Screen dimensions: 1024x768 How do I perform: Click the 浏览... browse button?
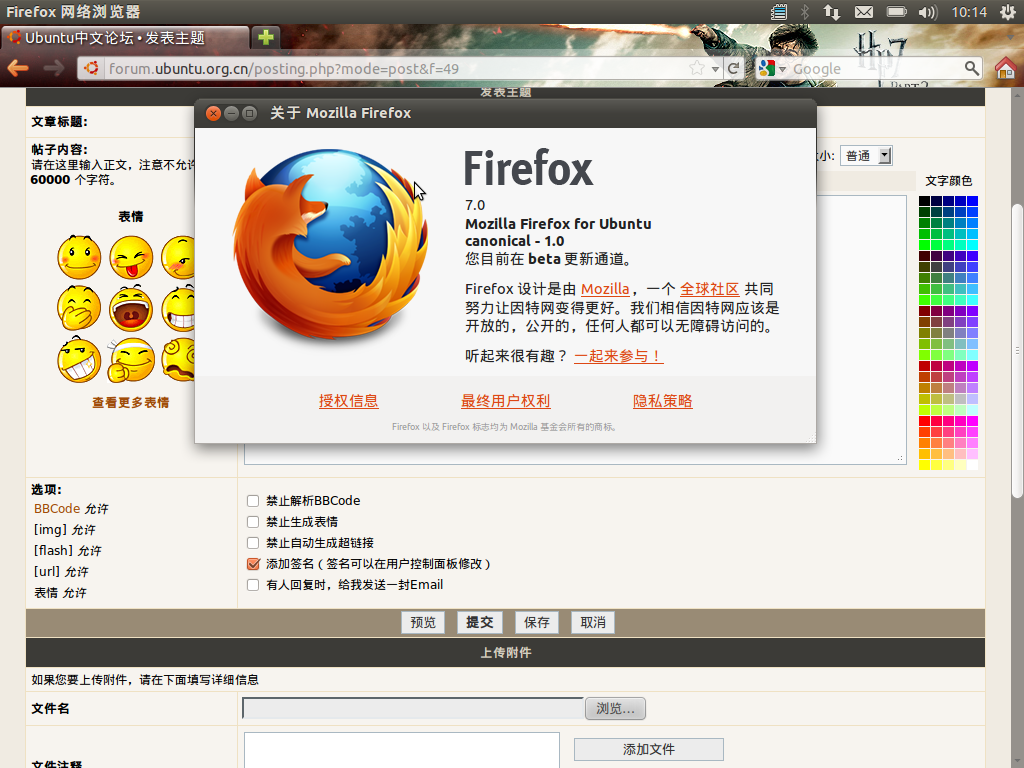[x=615, y=709]
